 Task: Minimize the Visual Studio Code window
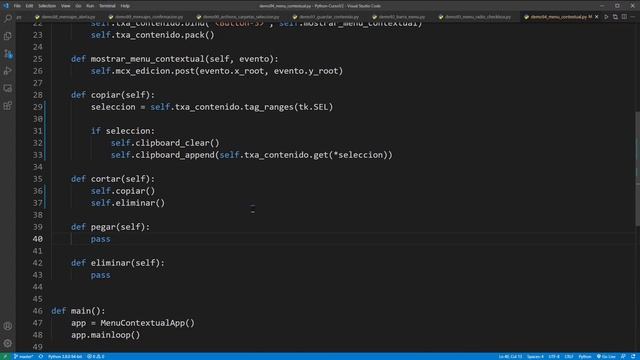602,6
